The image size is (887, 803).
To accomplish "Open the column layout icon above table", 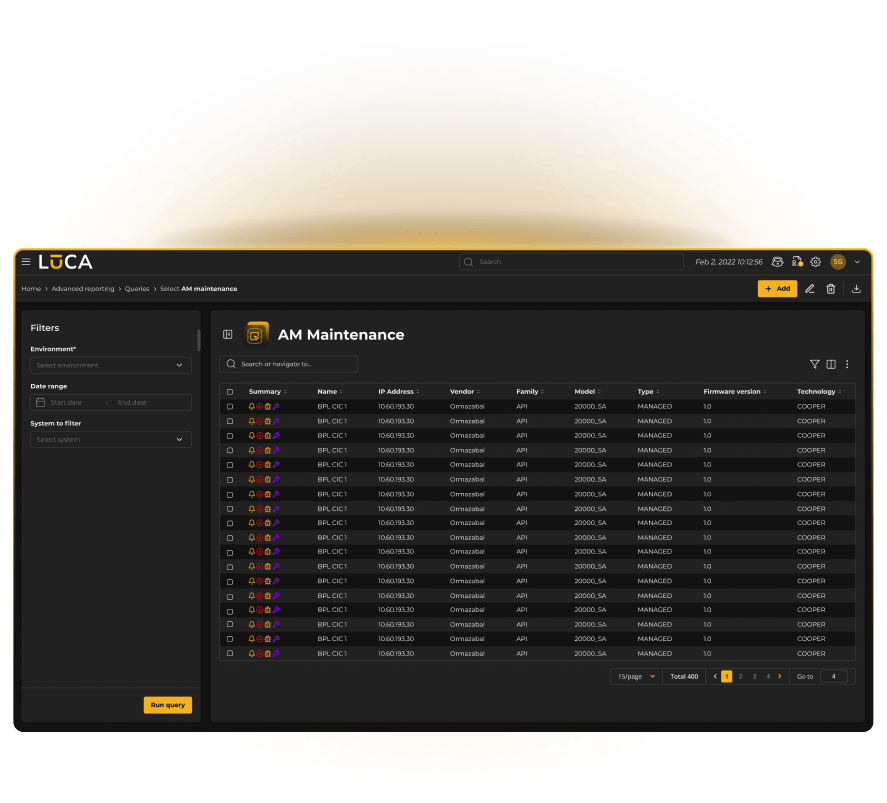I will tap(831, 365).
